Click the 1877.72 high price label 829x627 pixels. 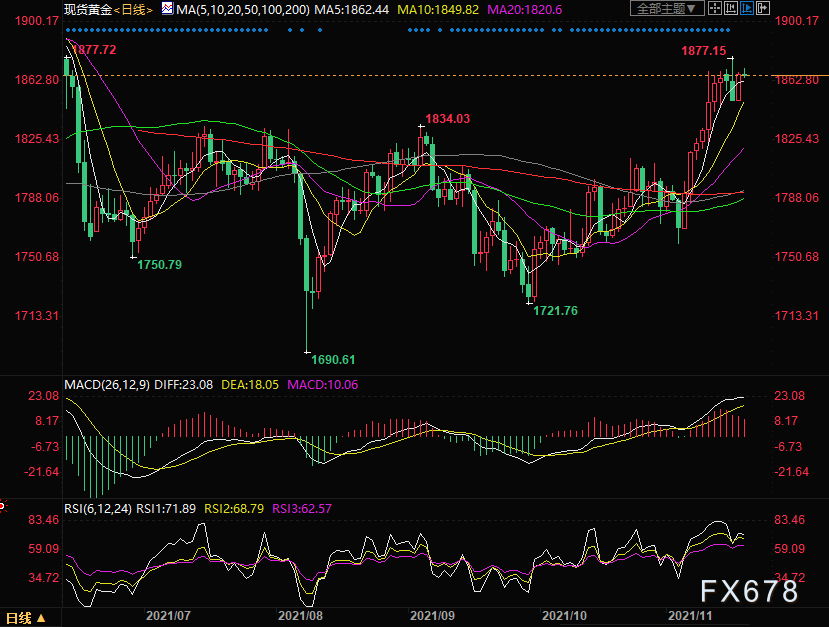tap(94, 50)
